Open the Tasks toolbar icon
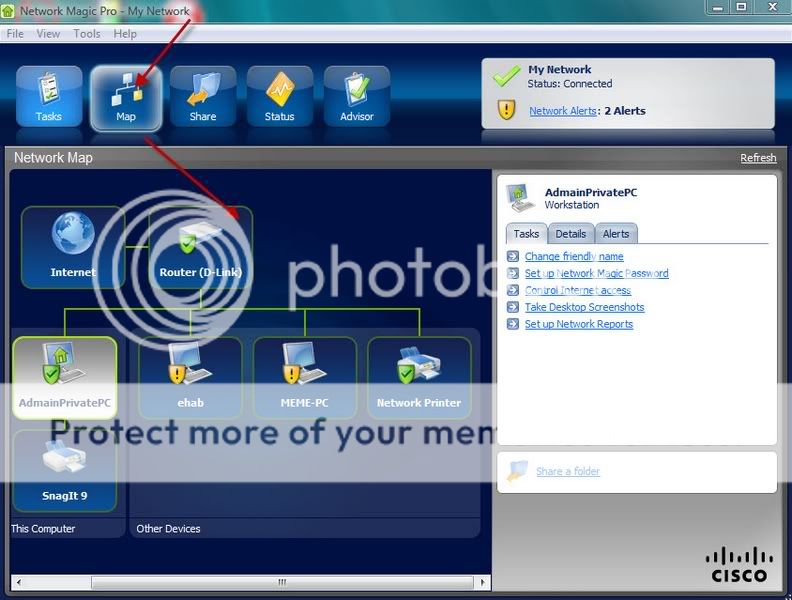The image size is (792, 600). (x=48, y=97)
